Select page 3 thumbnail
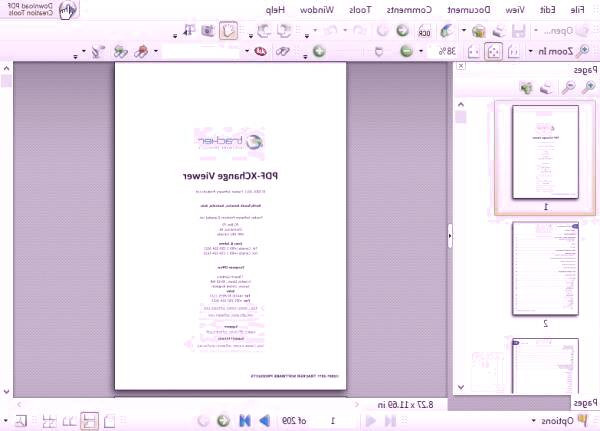600x431 pixels. (x=545, y=366)
